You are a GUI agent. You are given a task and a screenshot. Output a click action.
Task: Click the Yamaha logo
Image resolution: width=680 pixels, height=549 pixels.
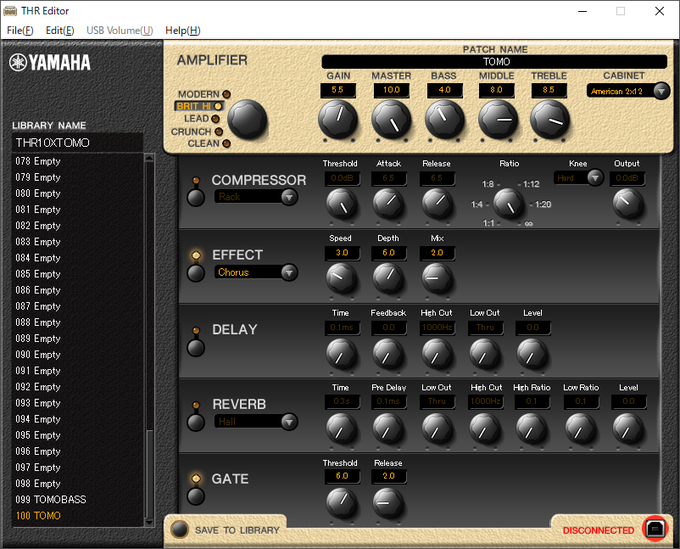coord(50,62)
